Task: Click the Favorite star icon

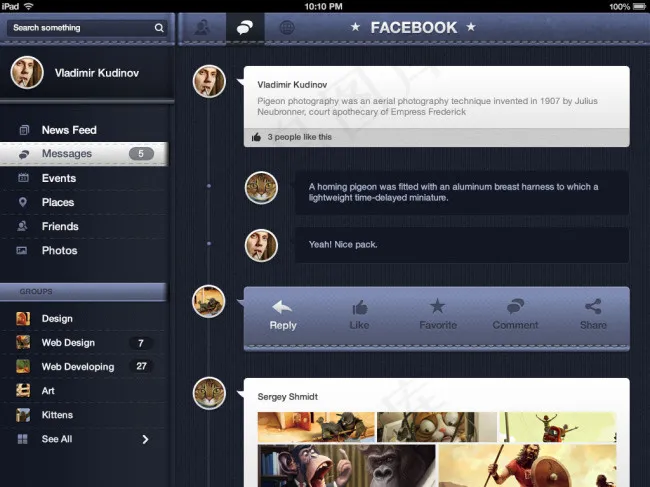Action: (x=437, y=307)
